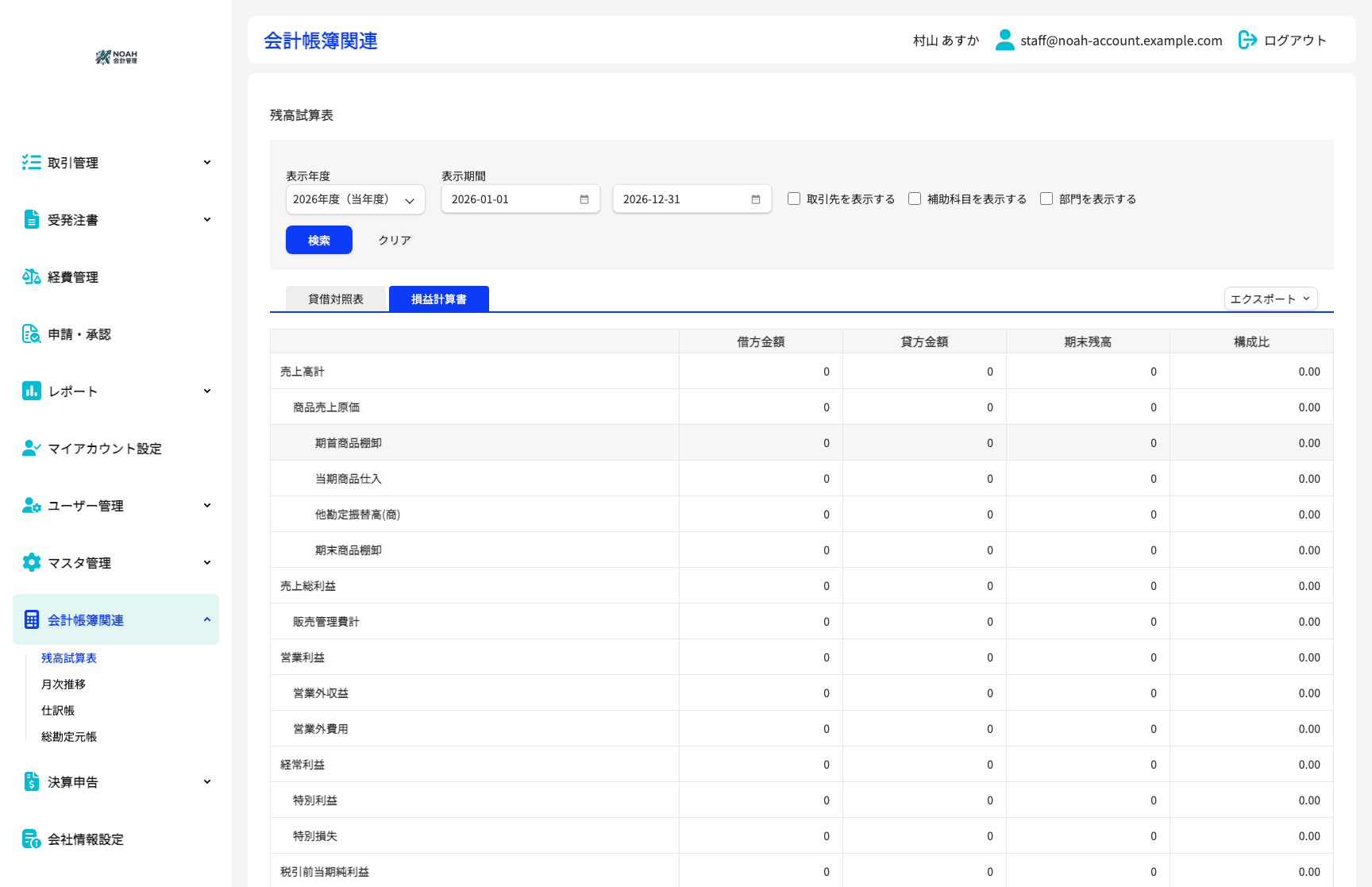The height and width of the screenshot is (887, 1372).
Task: Click the end date input field
Action: tap(692, 199)
